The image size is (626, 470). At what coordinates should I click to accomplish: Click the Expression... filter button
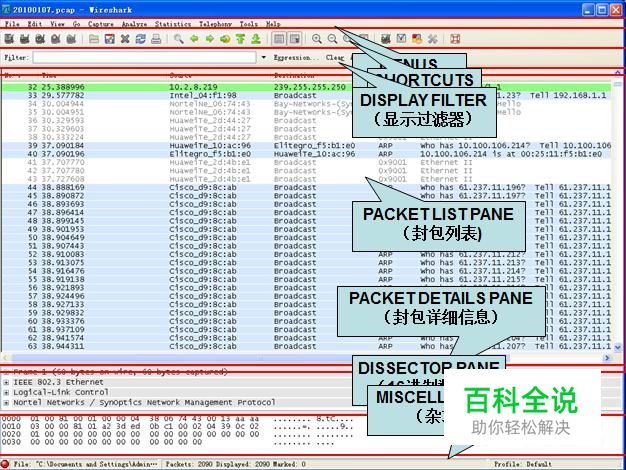click(296, 58)
